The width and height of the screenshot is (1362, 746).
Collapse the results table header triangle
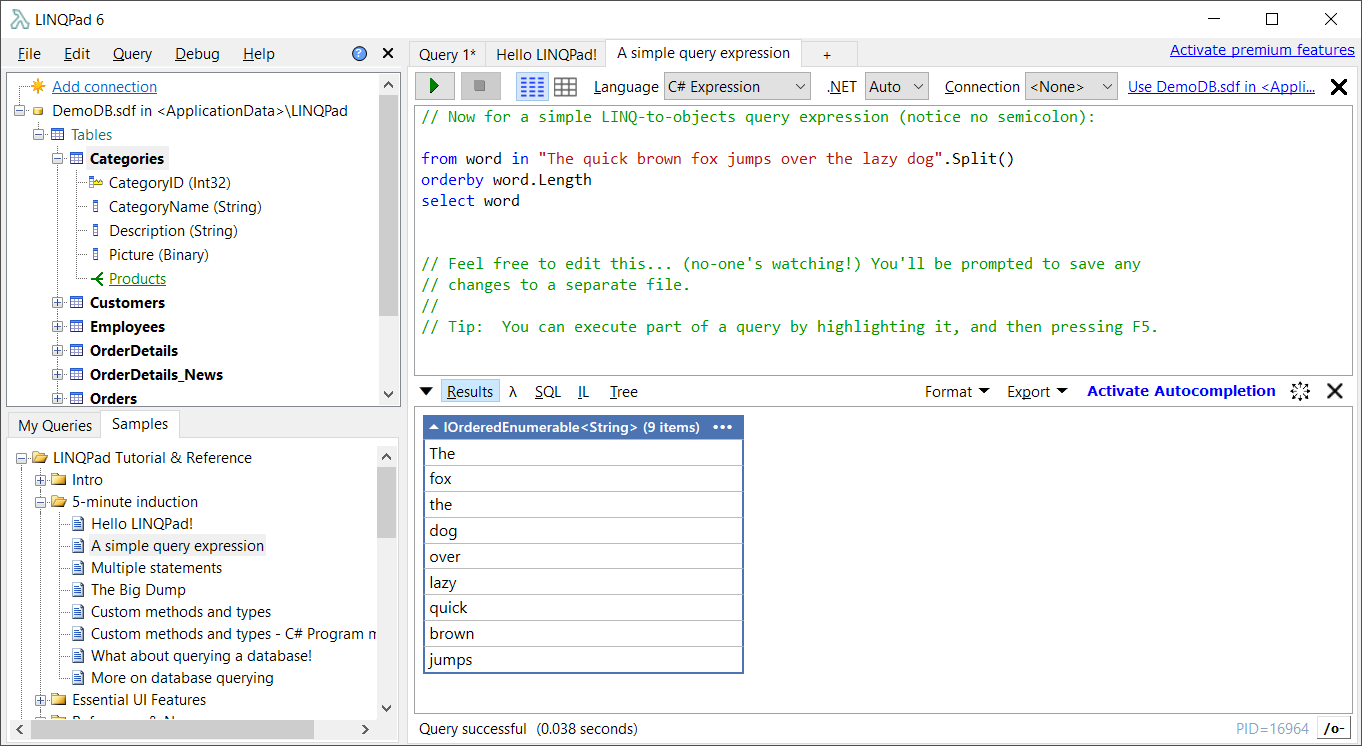pos(434,428)
